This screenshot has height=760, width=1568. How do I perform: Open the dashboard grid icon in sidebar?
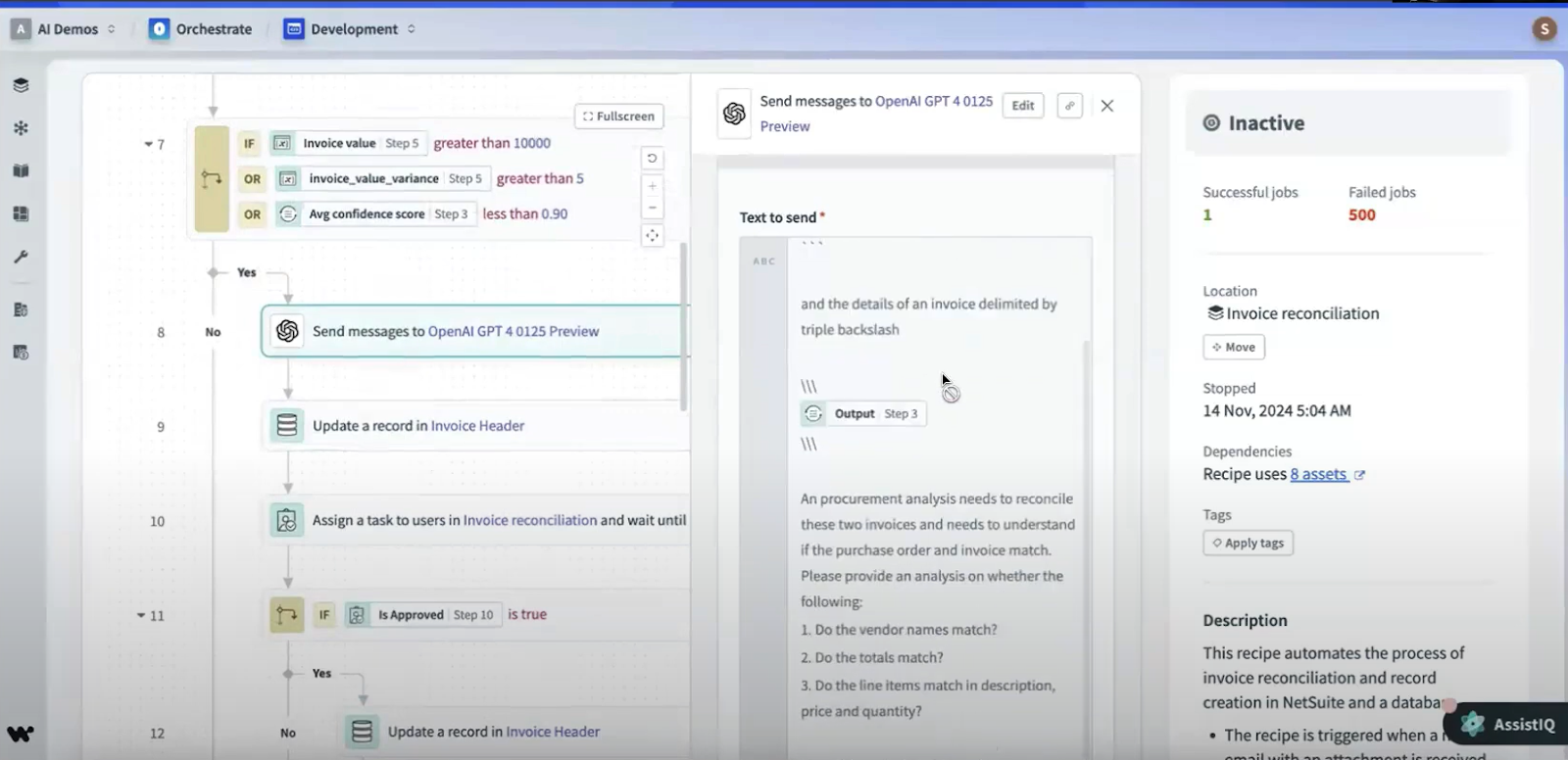(21, 214)
